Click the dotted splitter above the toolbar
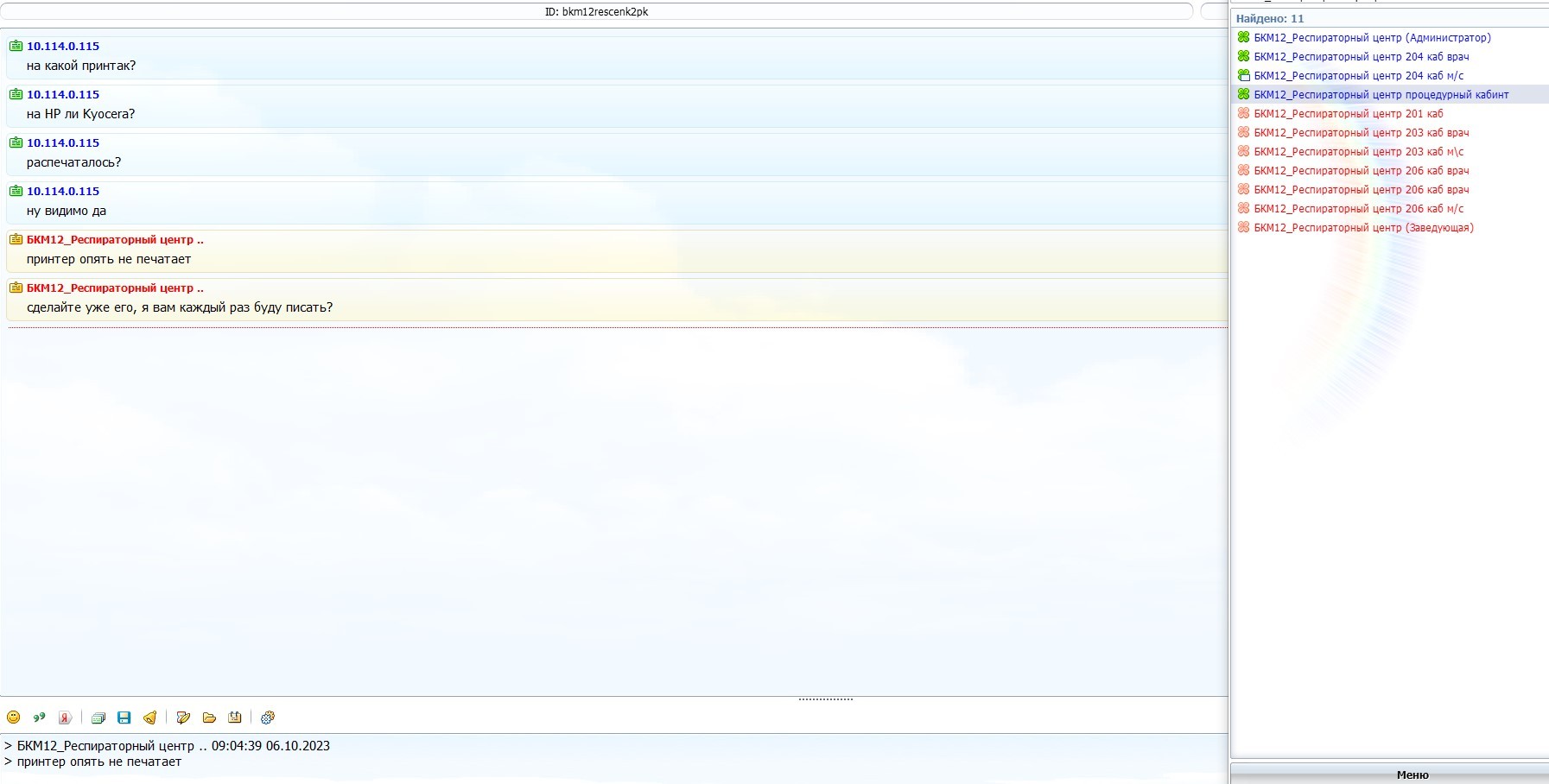The height and width of the screenshot is (784, 1549). click(825, 699)
